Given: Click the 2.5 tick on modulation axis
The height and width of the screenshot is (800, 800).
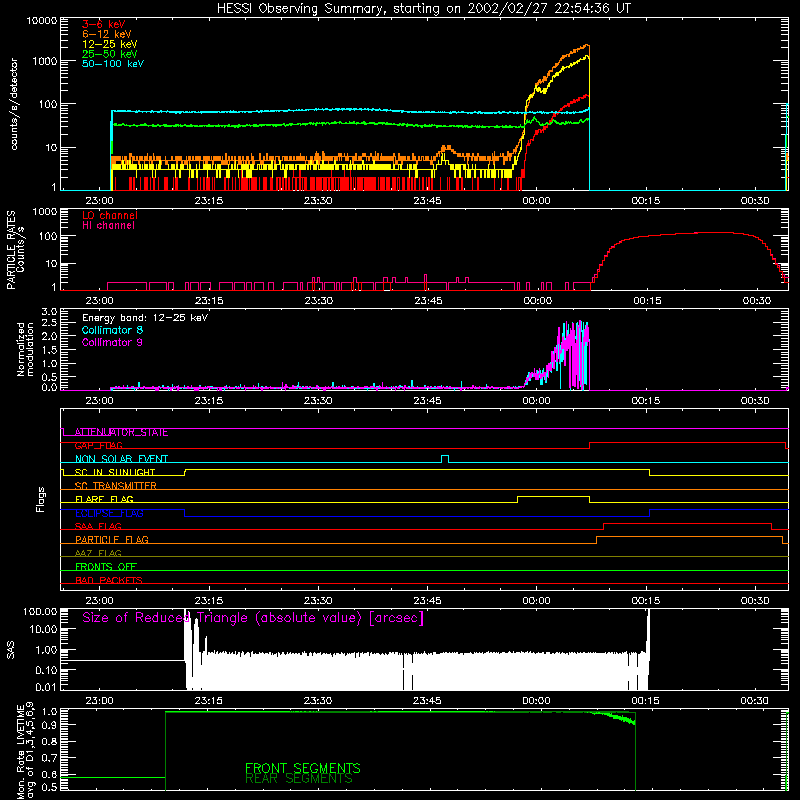Looking at the screenshot, I should tap(49, 323).
